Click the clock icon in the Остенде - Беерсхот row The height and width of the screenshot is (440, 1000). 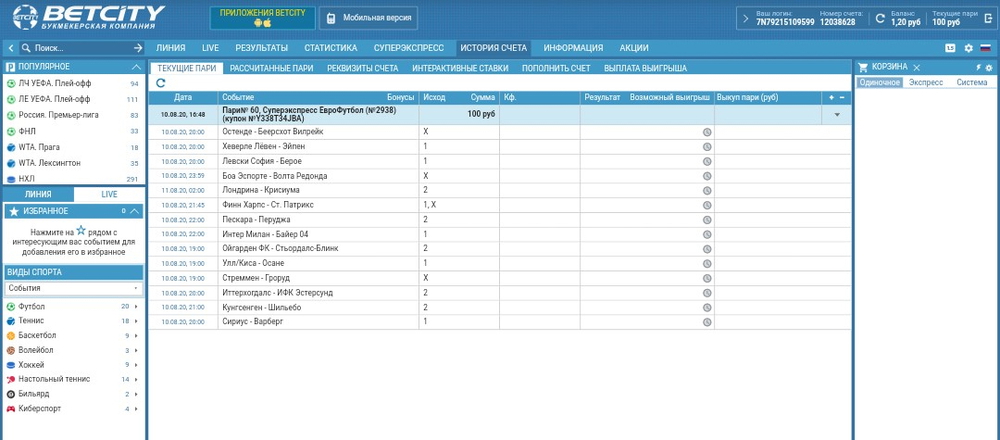point(706,132)
